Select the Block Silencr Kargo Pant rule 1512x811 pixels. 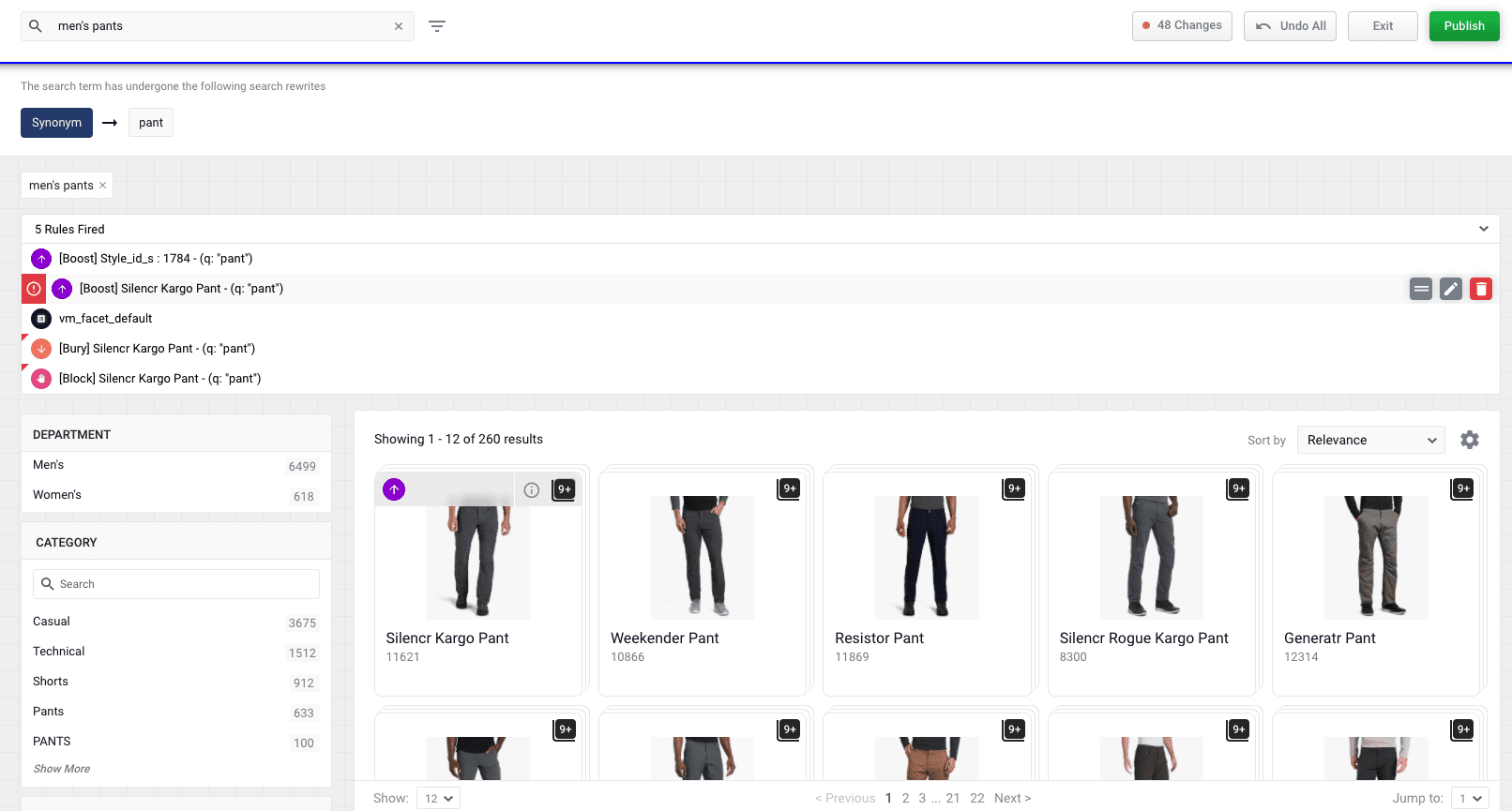[x=159, y=379]
